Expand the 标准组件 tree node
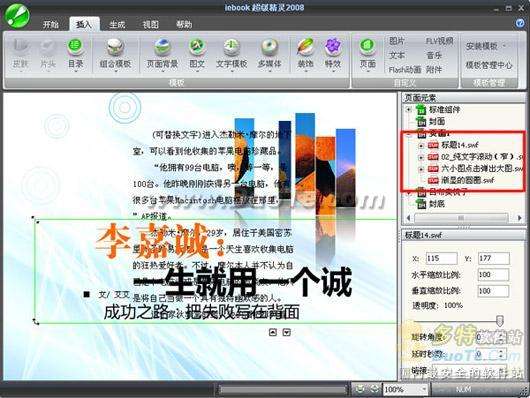Viewport: 530px width, 398px height. 409,110
